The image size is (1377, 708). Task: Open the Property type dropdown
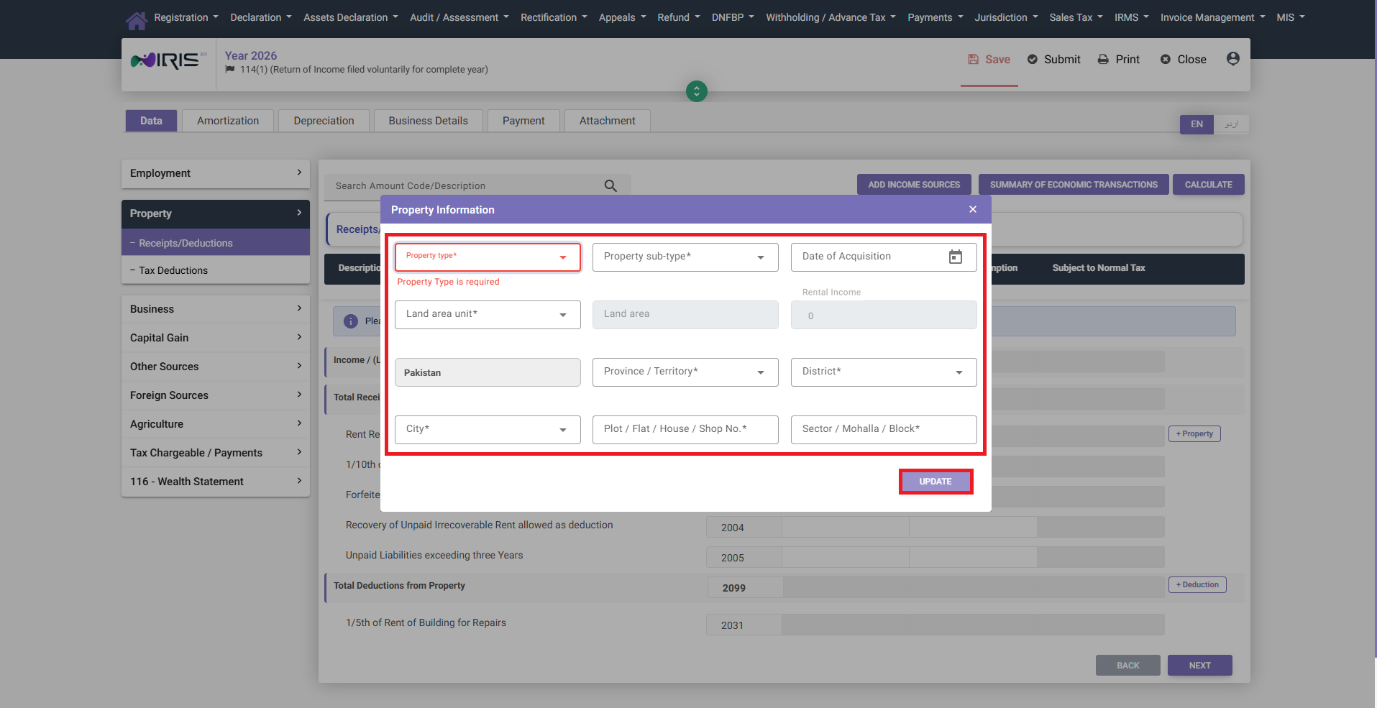(x=488, y=257)
